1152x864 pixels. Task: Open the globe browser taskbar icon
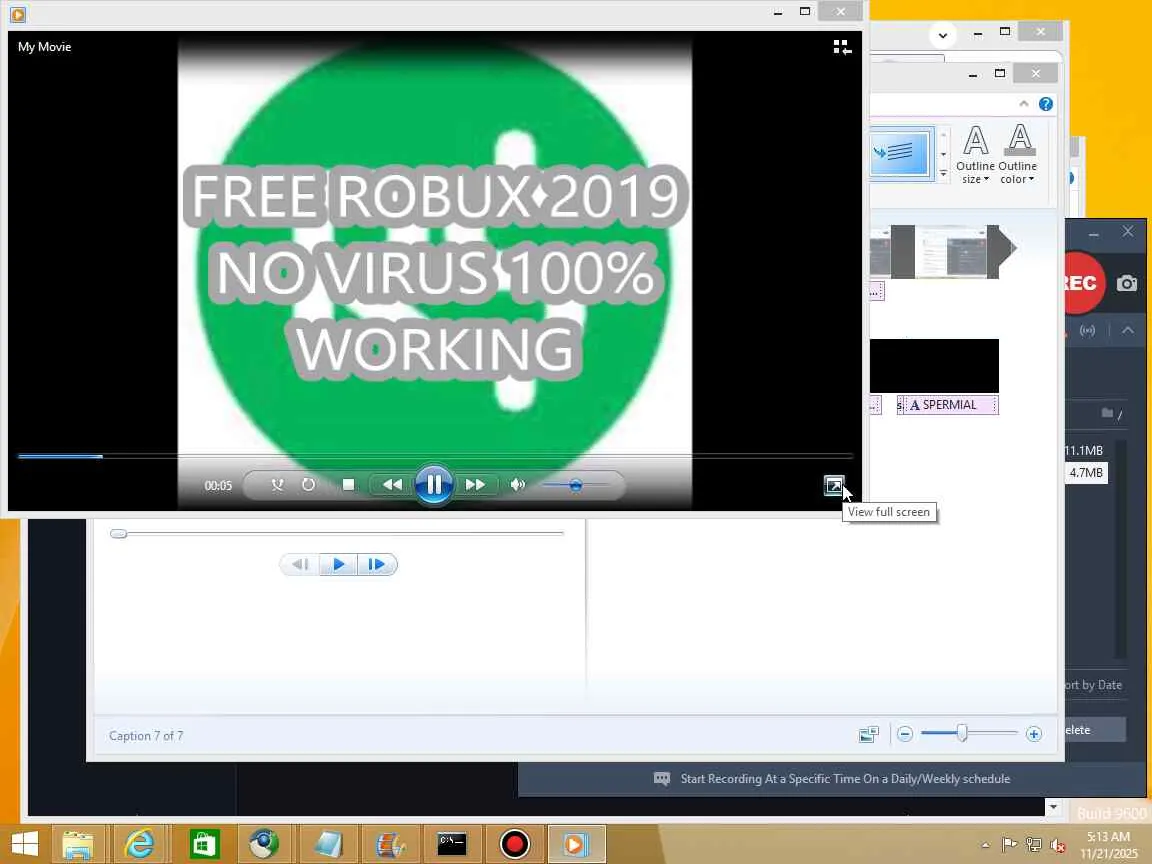(x=264, y=844)
